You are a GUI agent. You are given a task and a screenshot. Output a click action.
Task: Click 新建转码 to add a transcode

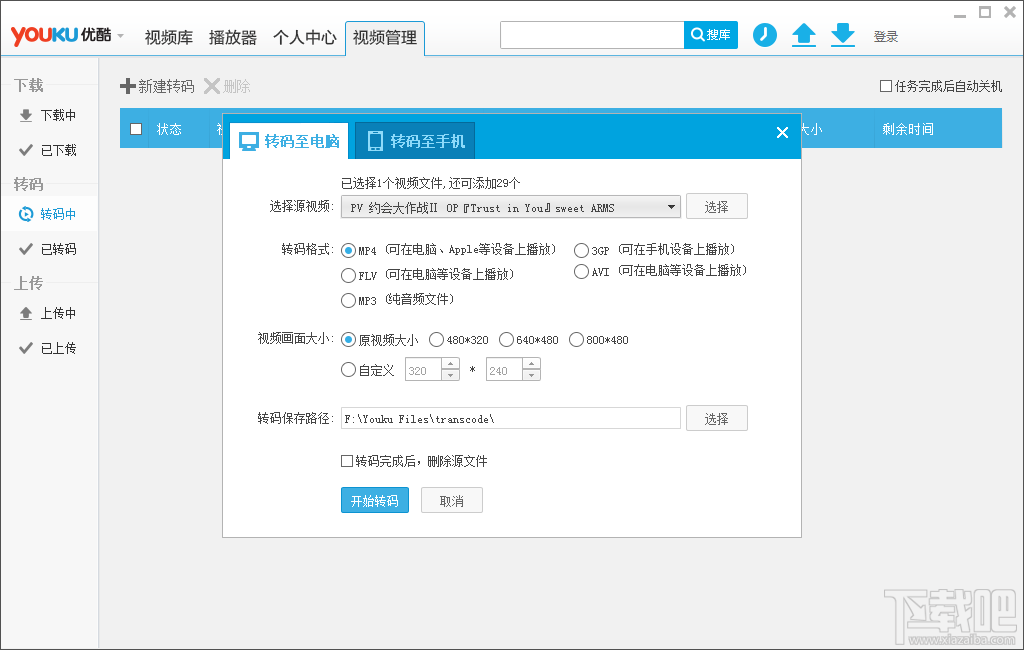coord(157,86)
